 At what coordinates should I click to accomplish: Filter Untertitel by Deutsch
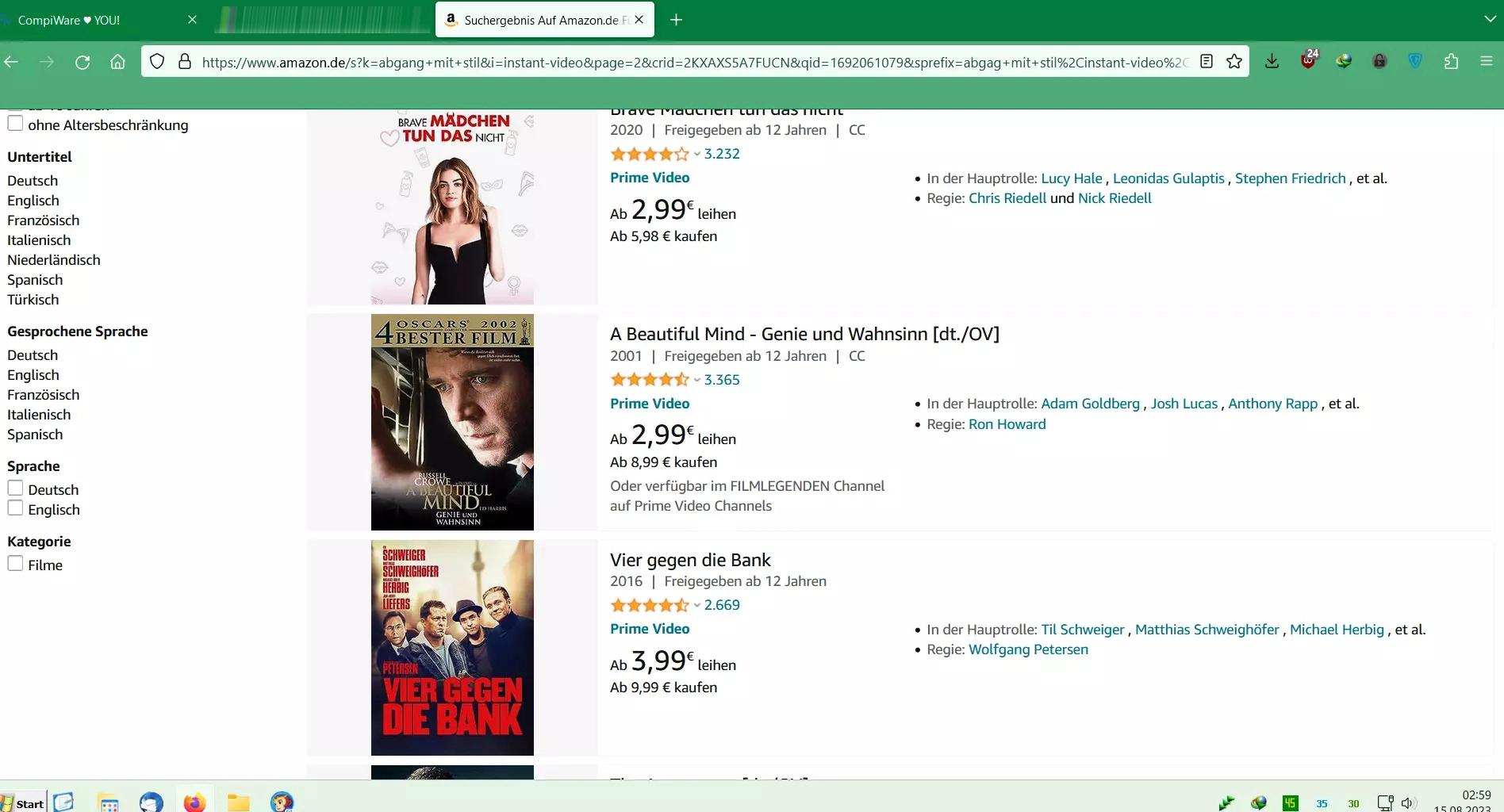click(x=33, y=181)
